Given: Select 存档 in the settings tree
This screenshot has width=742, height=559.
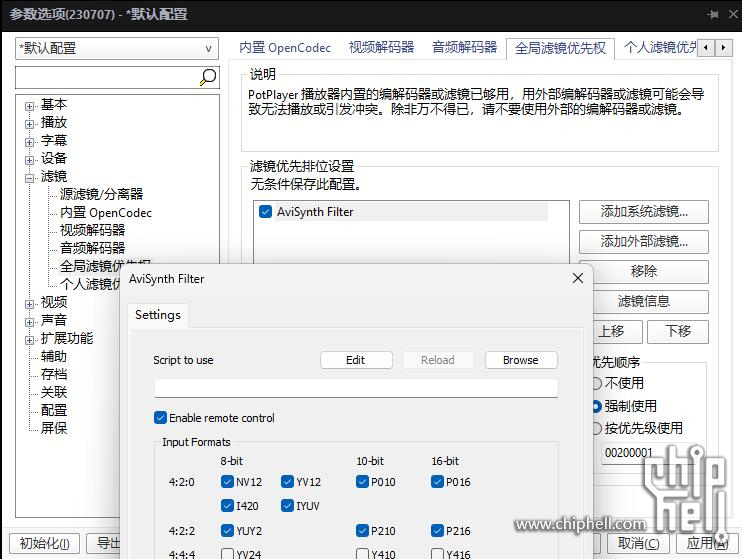Looking at the screenshot, I should click(53, 374).
